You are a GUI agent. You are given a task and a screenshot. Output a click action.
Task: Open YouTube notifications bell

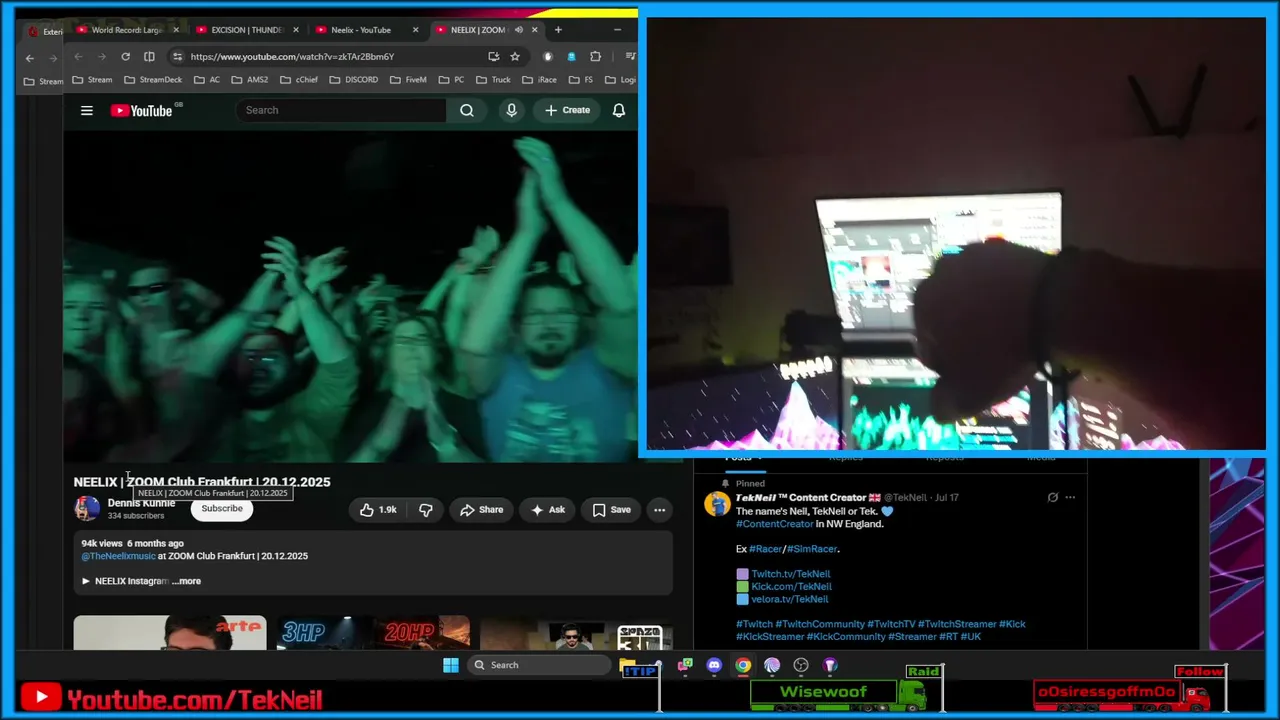point(619,110)
